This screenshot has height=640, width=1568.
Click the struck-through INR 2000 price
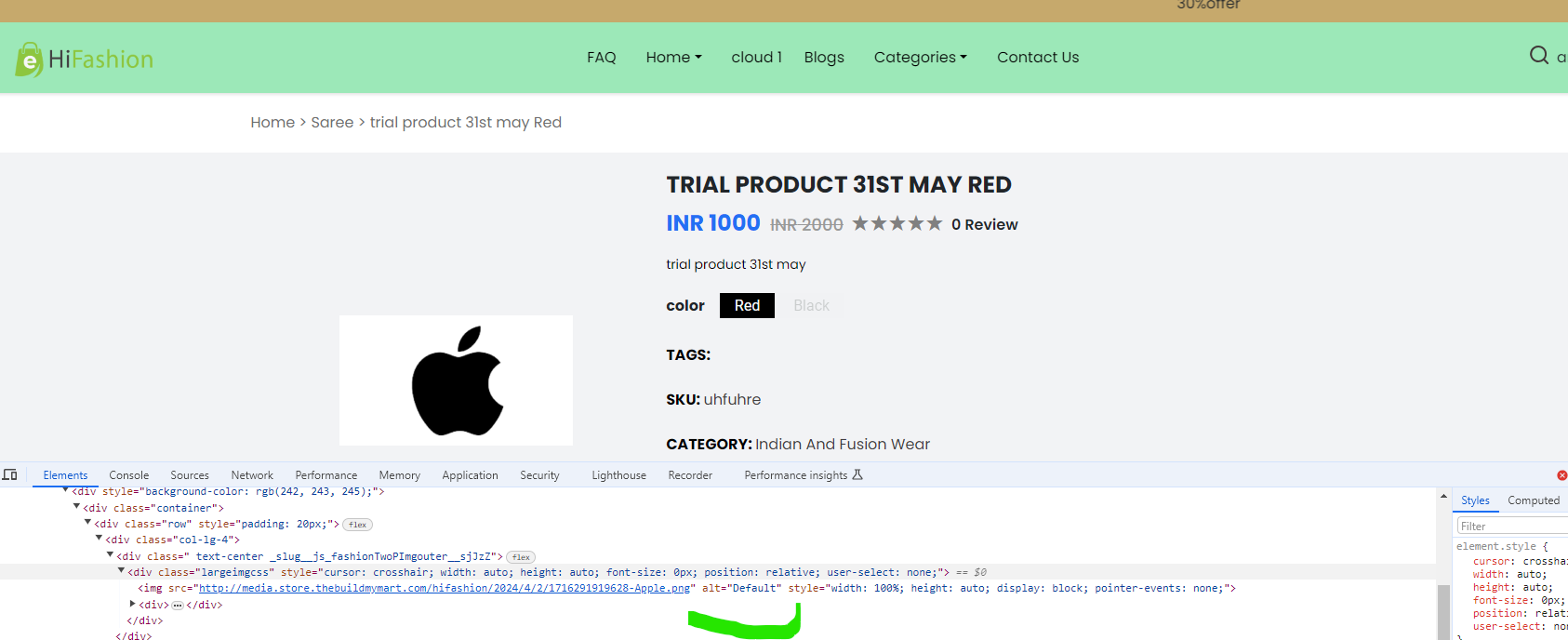[806, 225]
